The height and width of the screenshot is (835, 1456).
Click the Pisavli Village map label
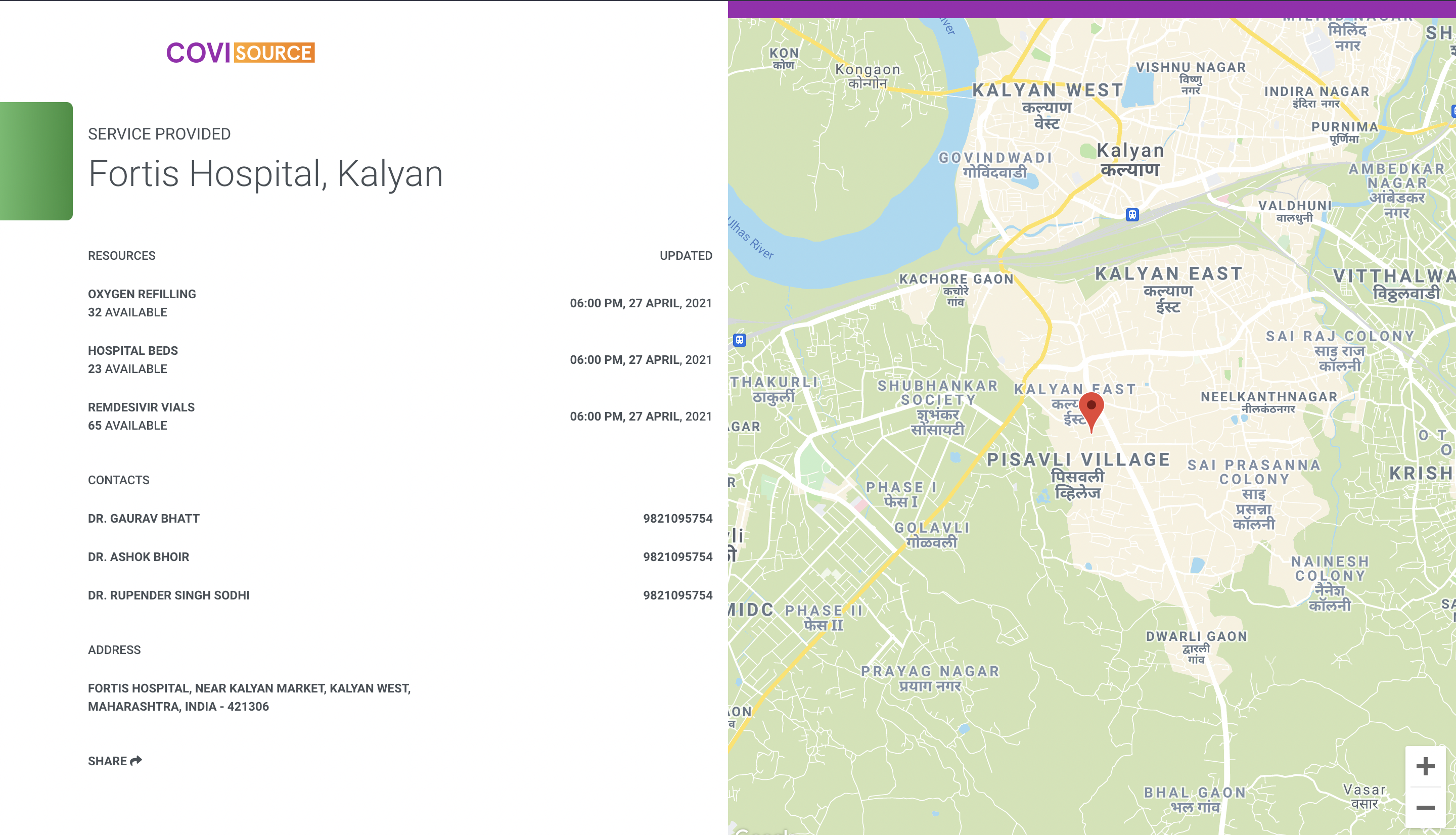1078,460
